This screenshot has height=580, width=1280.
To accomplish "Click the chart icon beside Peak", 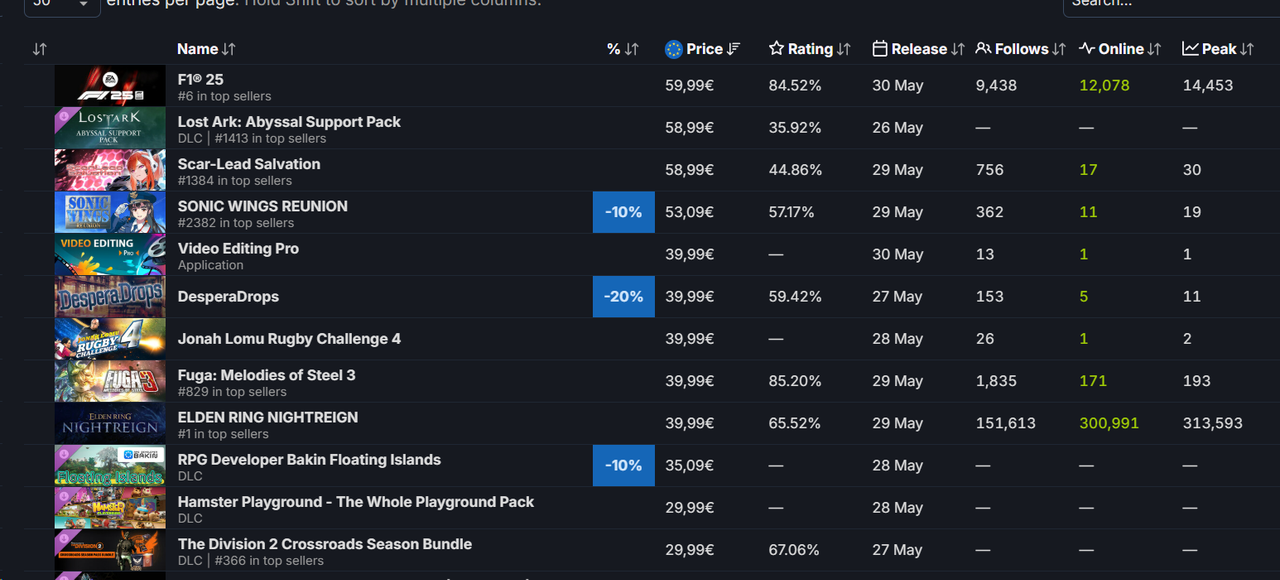I will [1190, 49].
